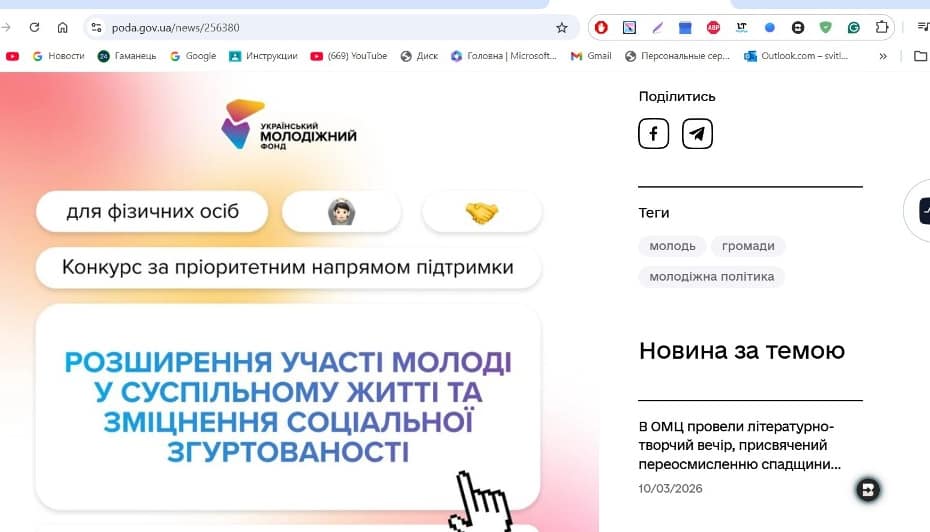The image size is (930, 532).
Task: Open article about літературно-творчий вечір
Action: point(739,445)
